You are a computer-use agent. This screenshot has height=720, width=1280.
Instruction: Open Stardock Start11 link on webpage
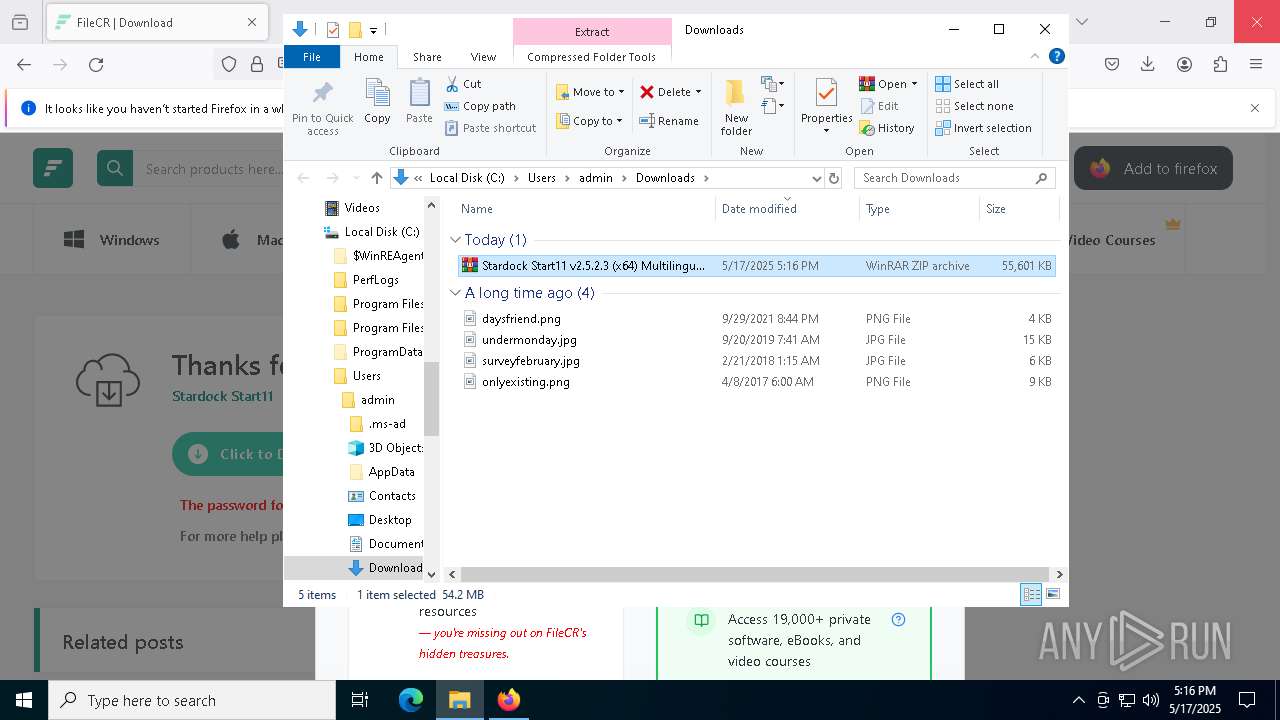(x=223, y=396)
